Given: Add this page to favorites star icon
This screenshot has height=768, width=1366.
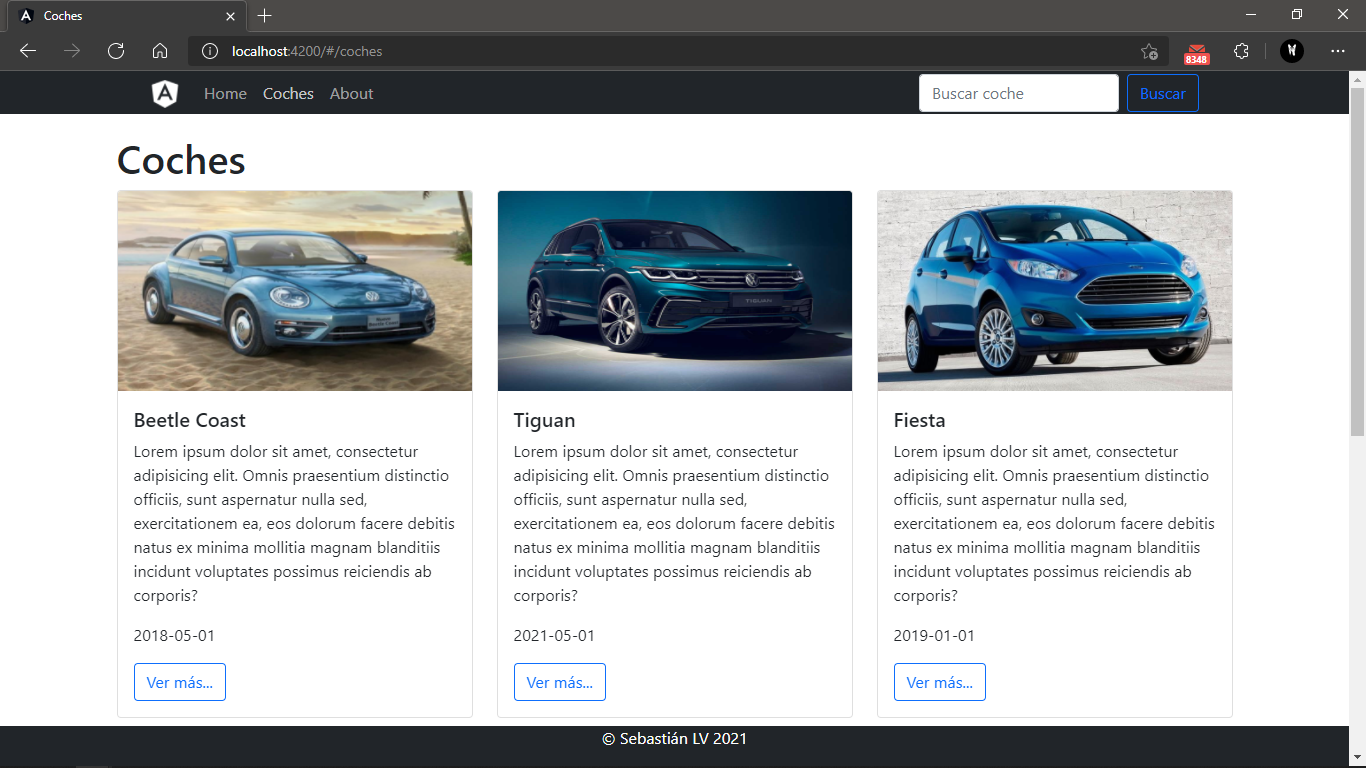Looking at the screenshot, I should point(1149,51).
